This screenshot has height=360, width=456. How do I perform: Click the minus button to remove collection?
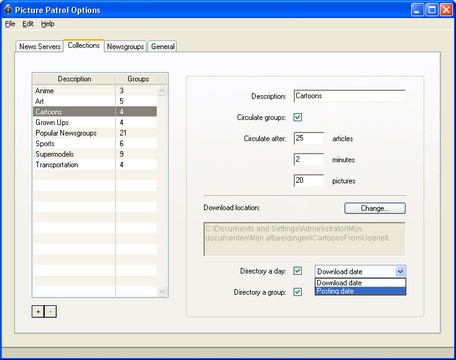click(x=50, y=311)
